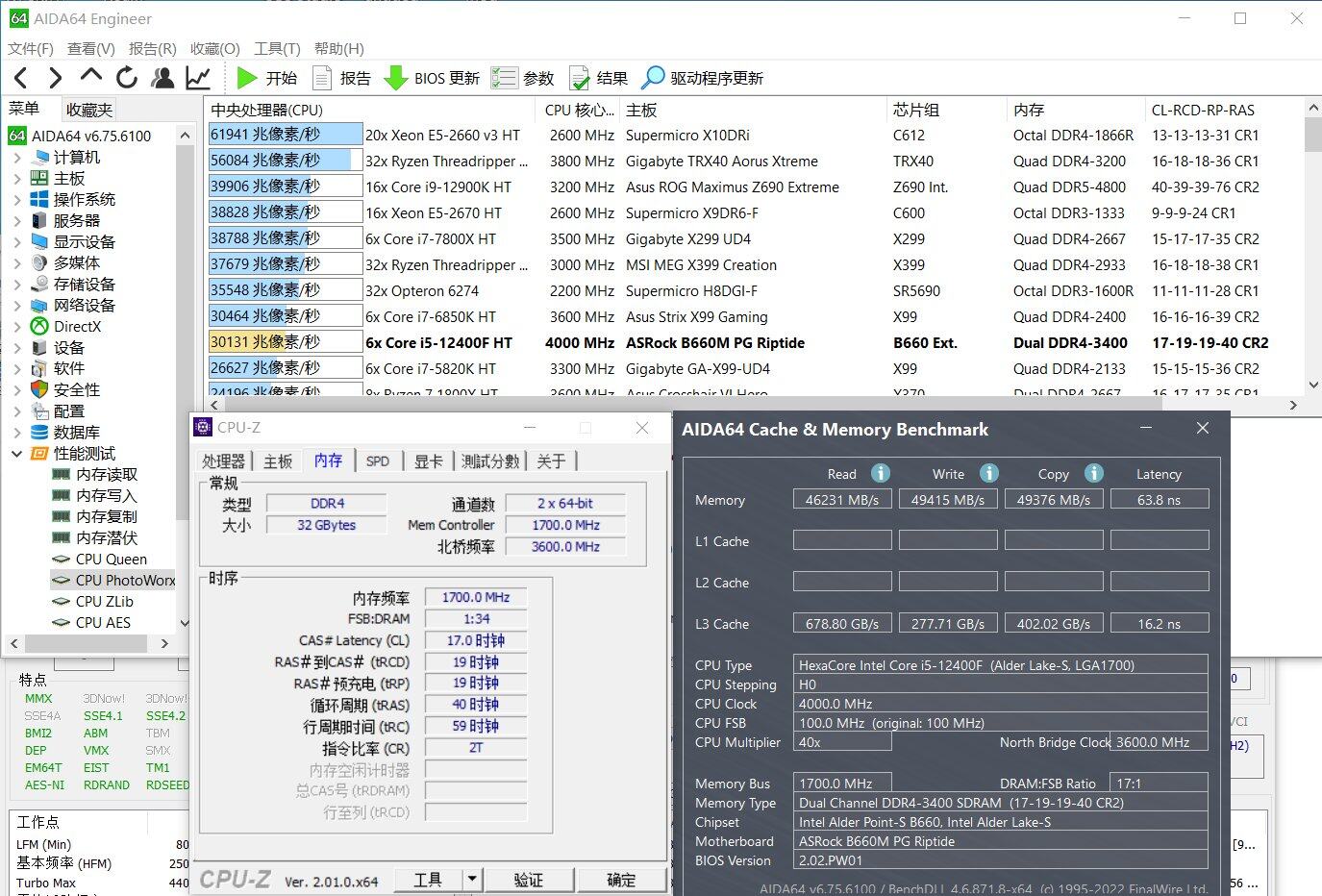Click the 验证 validate button in CPU-Z
Viewport: 1322px width, 896px height.
(x=529, y=880)
